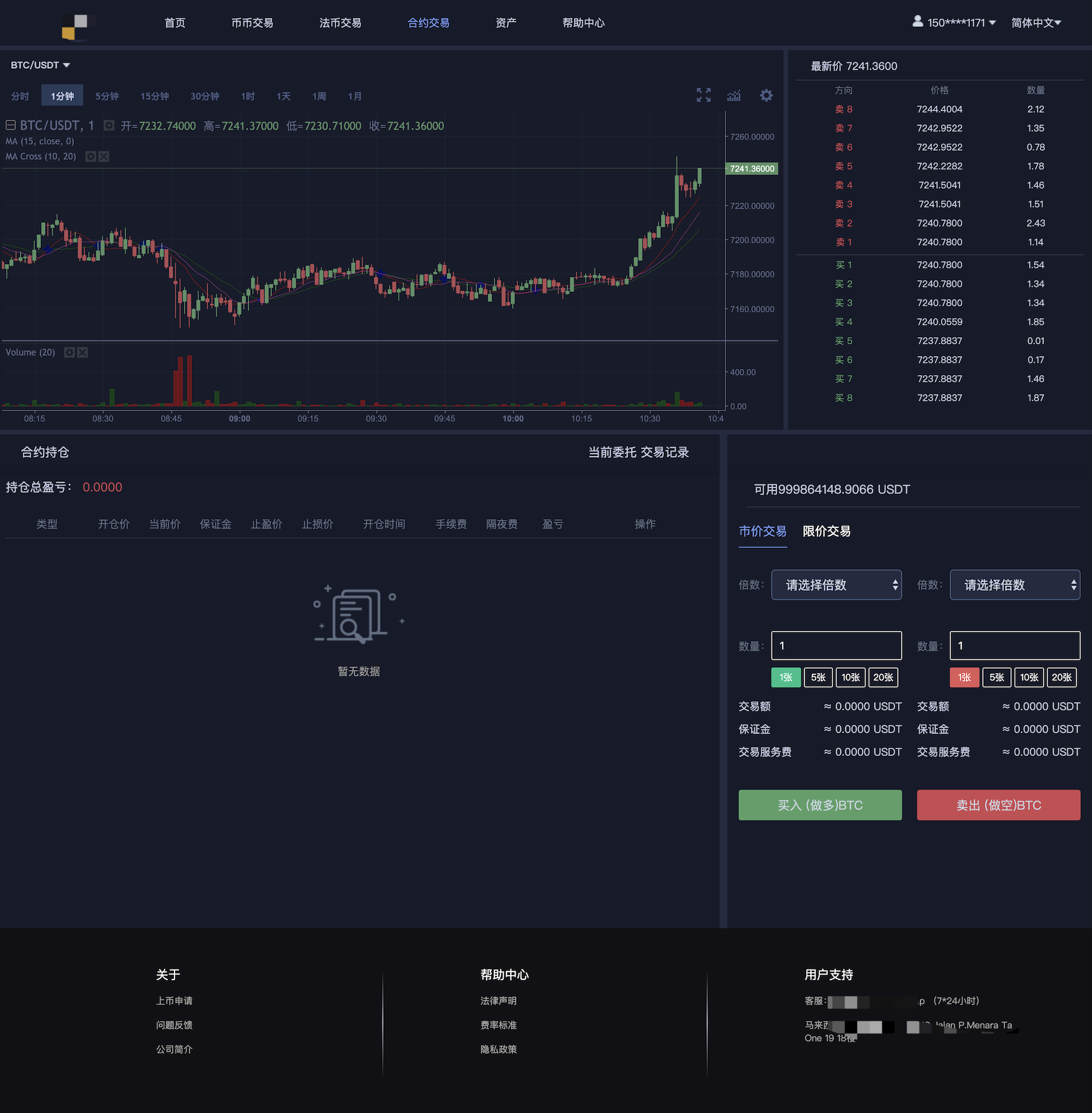Select 20张 quantity preset in the sell form
Image resolution: width=1092 pixels, height=1113 pixels.
point(1062,677)
